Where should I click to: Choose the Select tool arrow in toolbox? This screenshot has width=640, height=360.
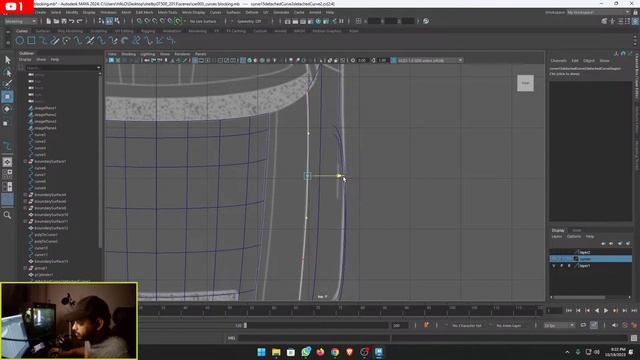[7, 60]
